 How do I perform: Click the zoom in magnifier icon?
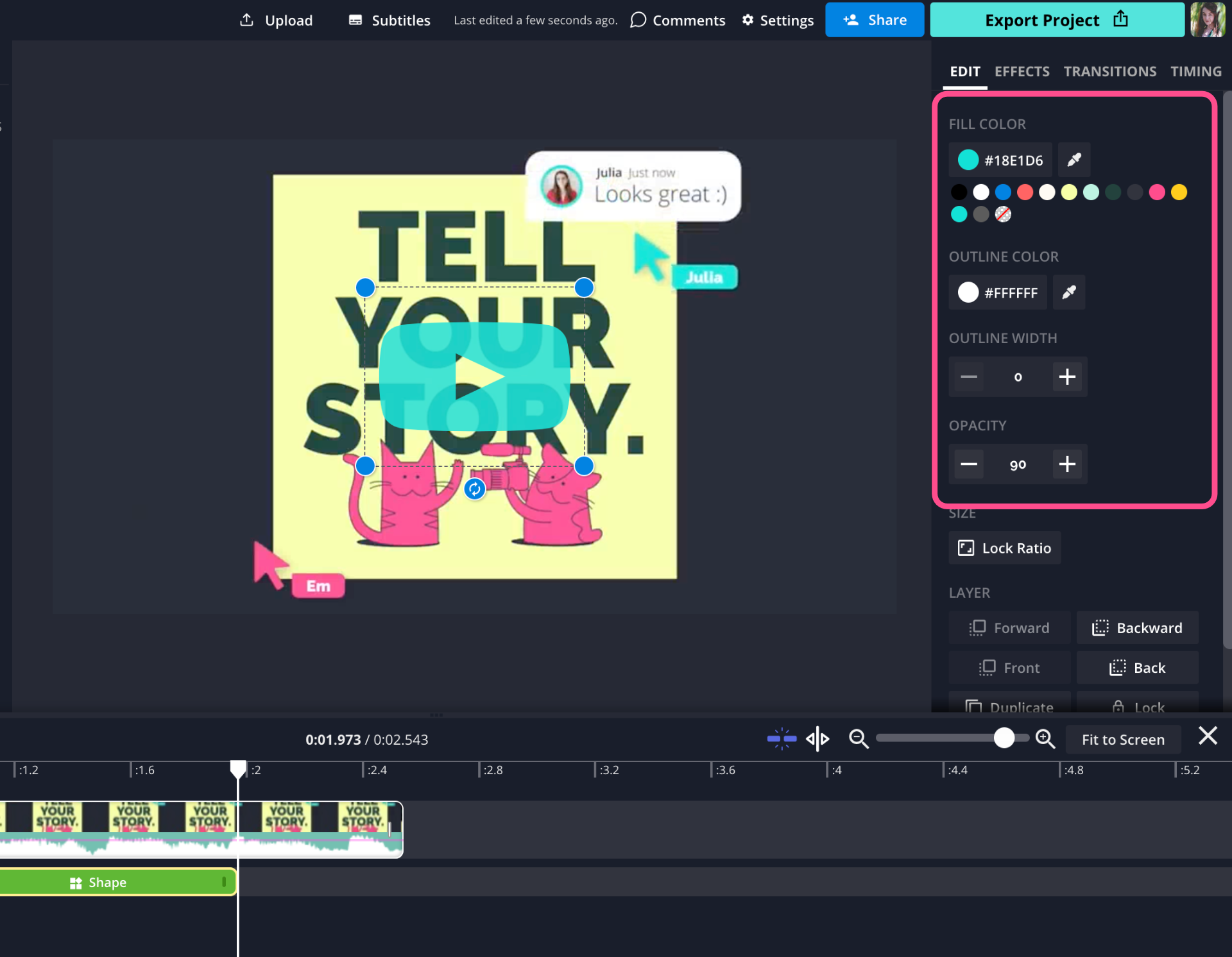click(x=1045, y=739)
